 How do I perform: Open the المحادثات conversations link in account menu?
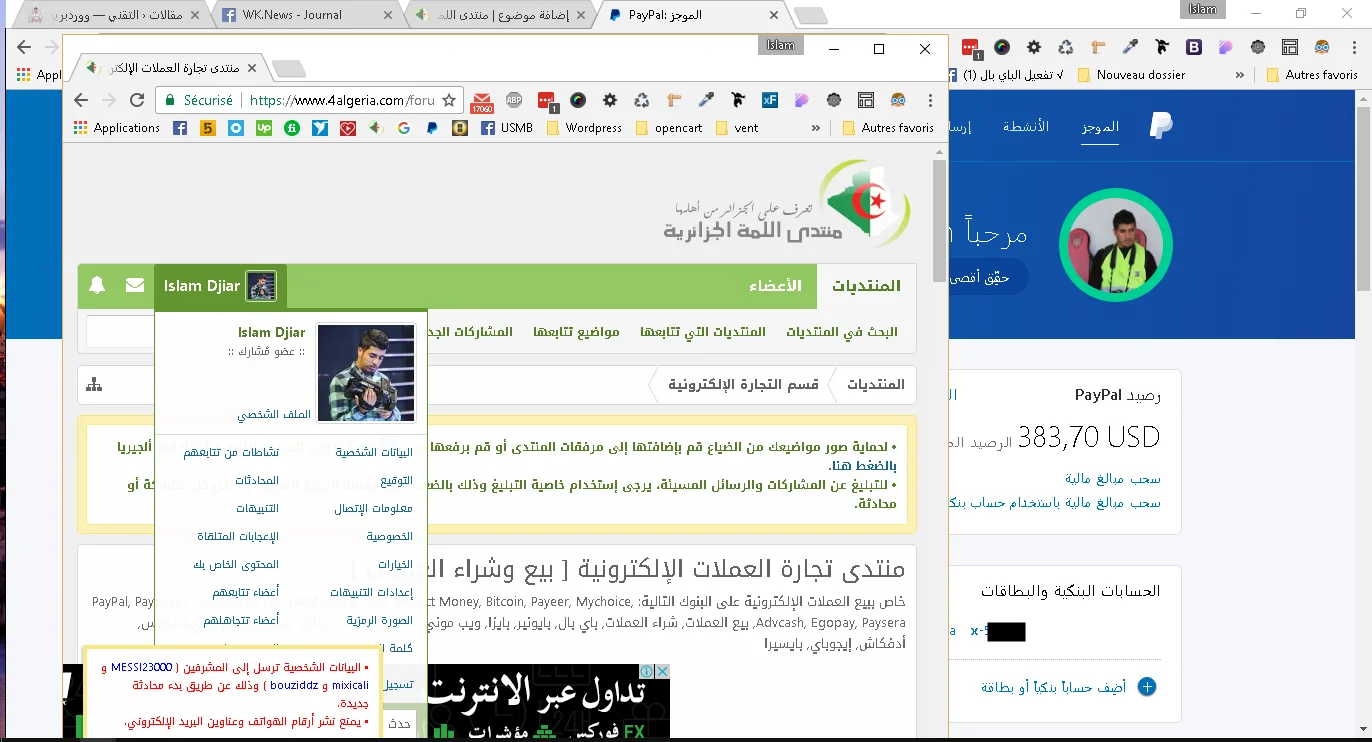point(257,480)
